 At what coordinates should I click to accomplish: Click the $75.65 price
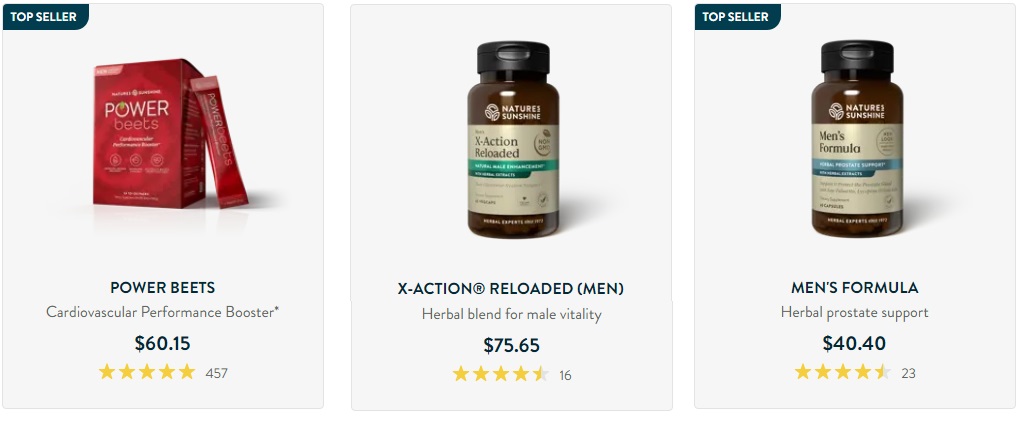(512, 345)
